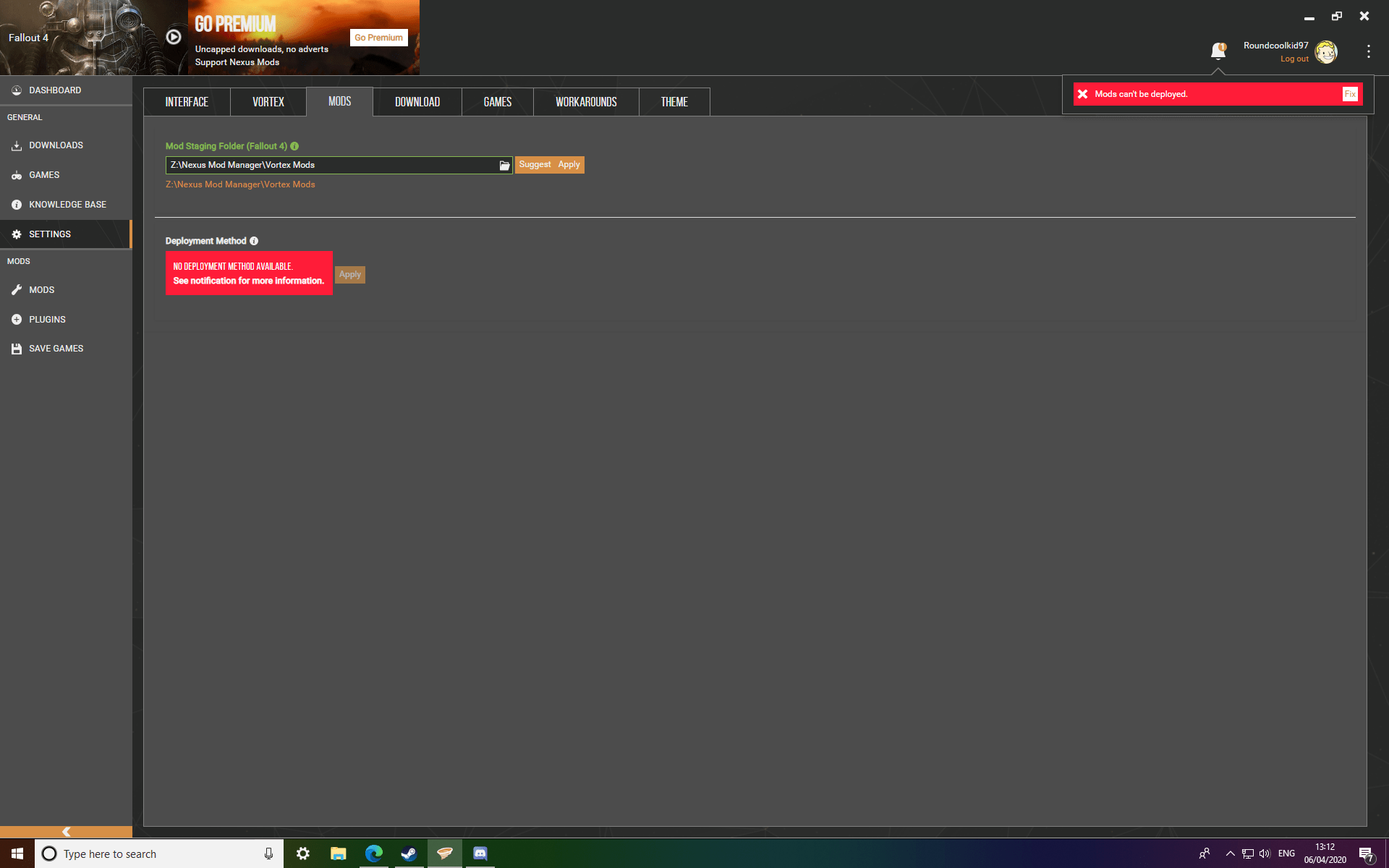Switch to the Theme tab

[x=674, y=102]
